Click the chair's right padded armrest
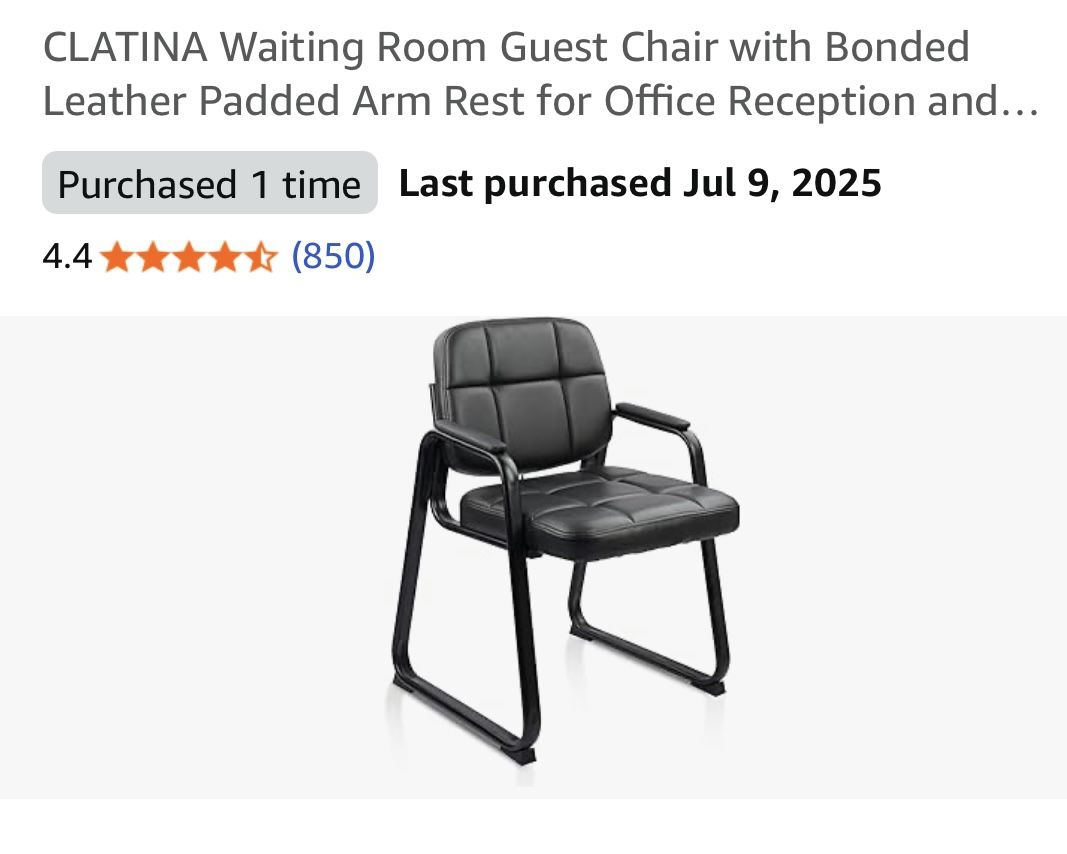This screenshot has height=854, width=1067. pyautogui.click(x=651, y=416)
